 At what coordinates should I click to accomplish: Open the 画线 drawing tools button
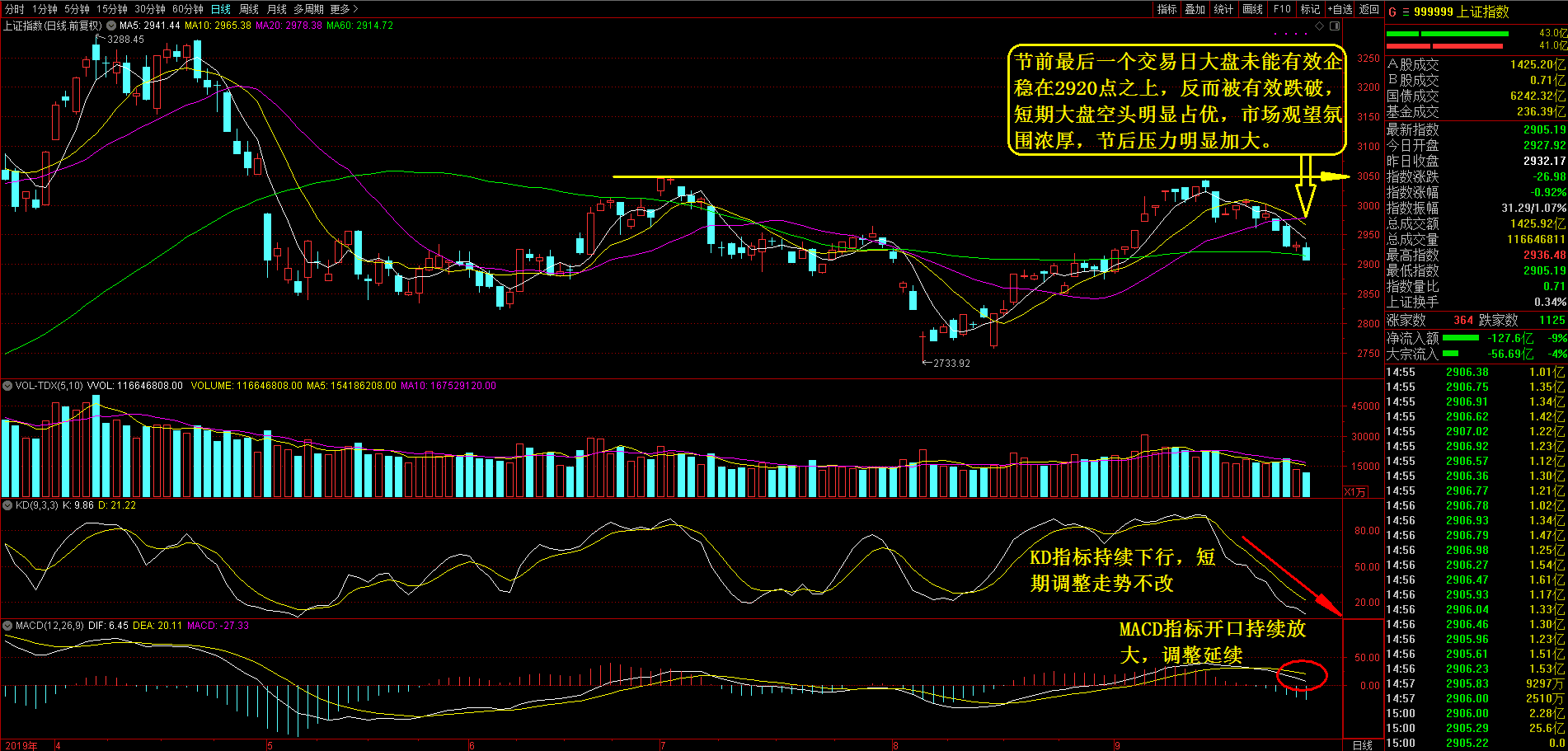click(1253, 9)
